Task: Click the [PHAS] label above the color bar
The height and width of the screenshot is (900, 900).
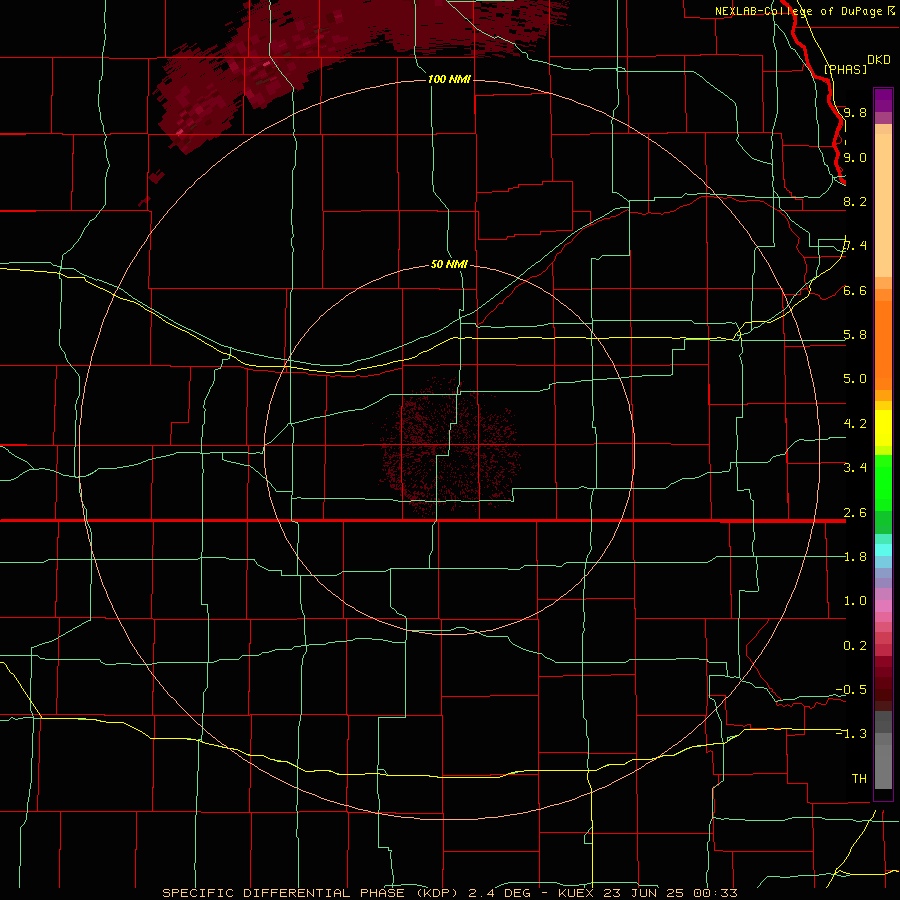Action: [x=845, y=69]
